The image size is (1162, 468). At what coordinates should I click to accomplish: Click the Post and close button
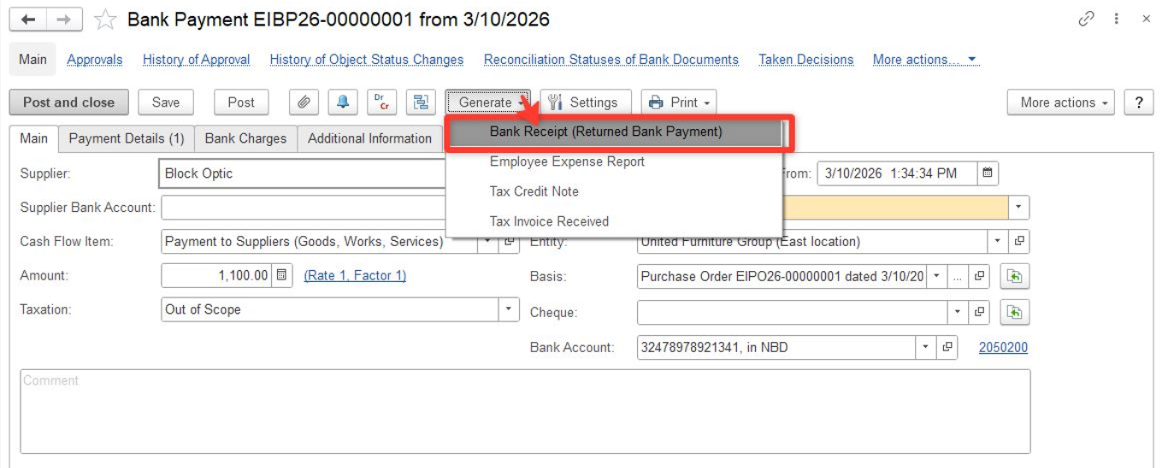coord(69,102)
